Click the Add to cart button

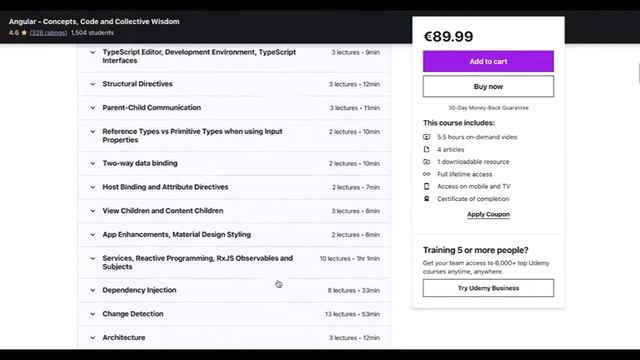(488, 61)
